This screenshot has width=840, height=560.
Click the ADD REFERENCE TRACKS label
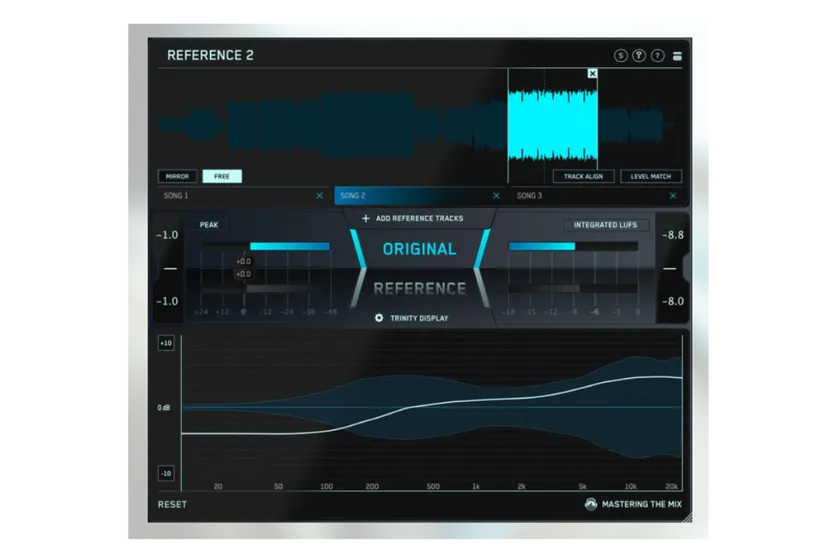[x=419, y=219]
